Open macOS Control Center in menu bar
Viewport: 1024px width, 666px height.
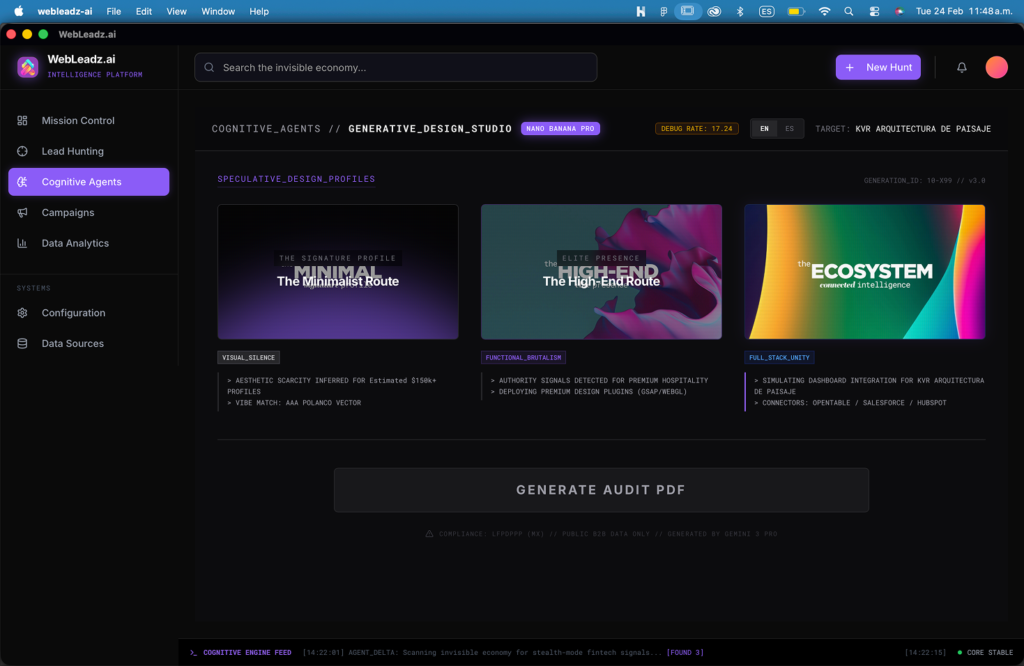874,11
